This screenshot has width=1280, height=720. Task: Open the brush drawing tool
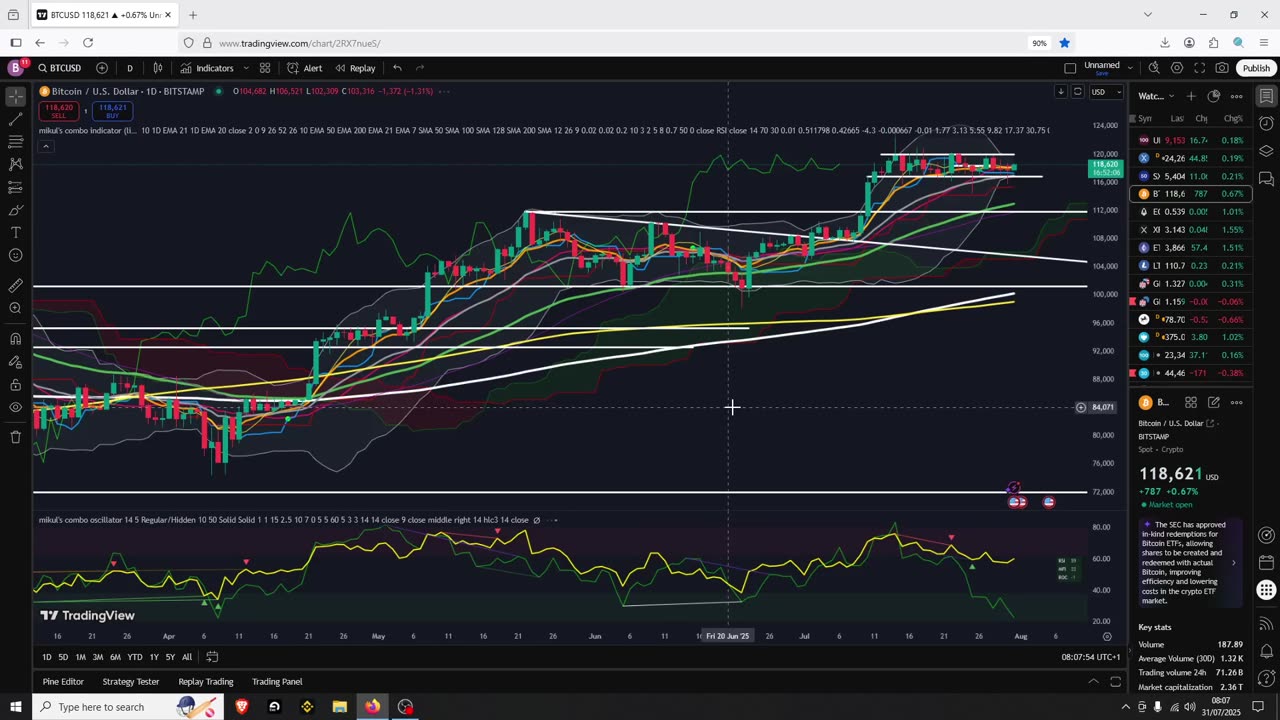pyautogui.click(x=15, y=210)
